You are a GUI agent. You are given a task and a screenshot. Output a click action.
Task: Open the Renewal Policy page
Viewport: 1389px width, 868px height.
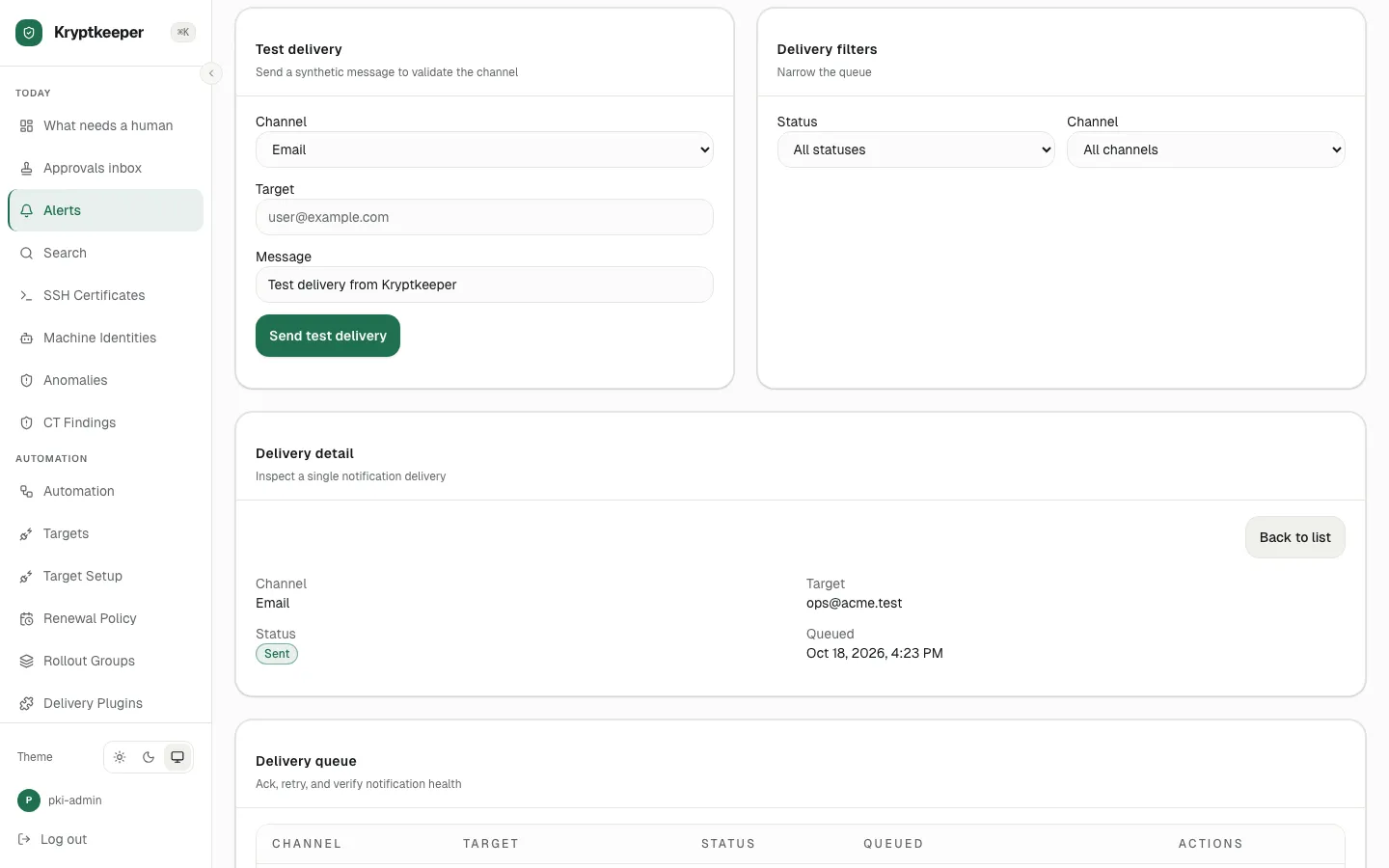(x=106, y=618)
